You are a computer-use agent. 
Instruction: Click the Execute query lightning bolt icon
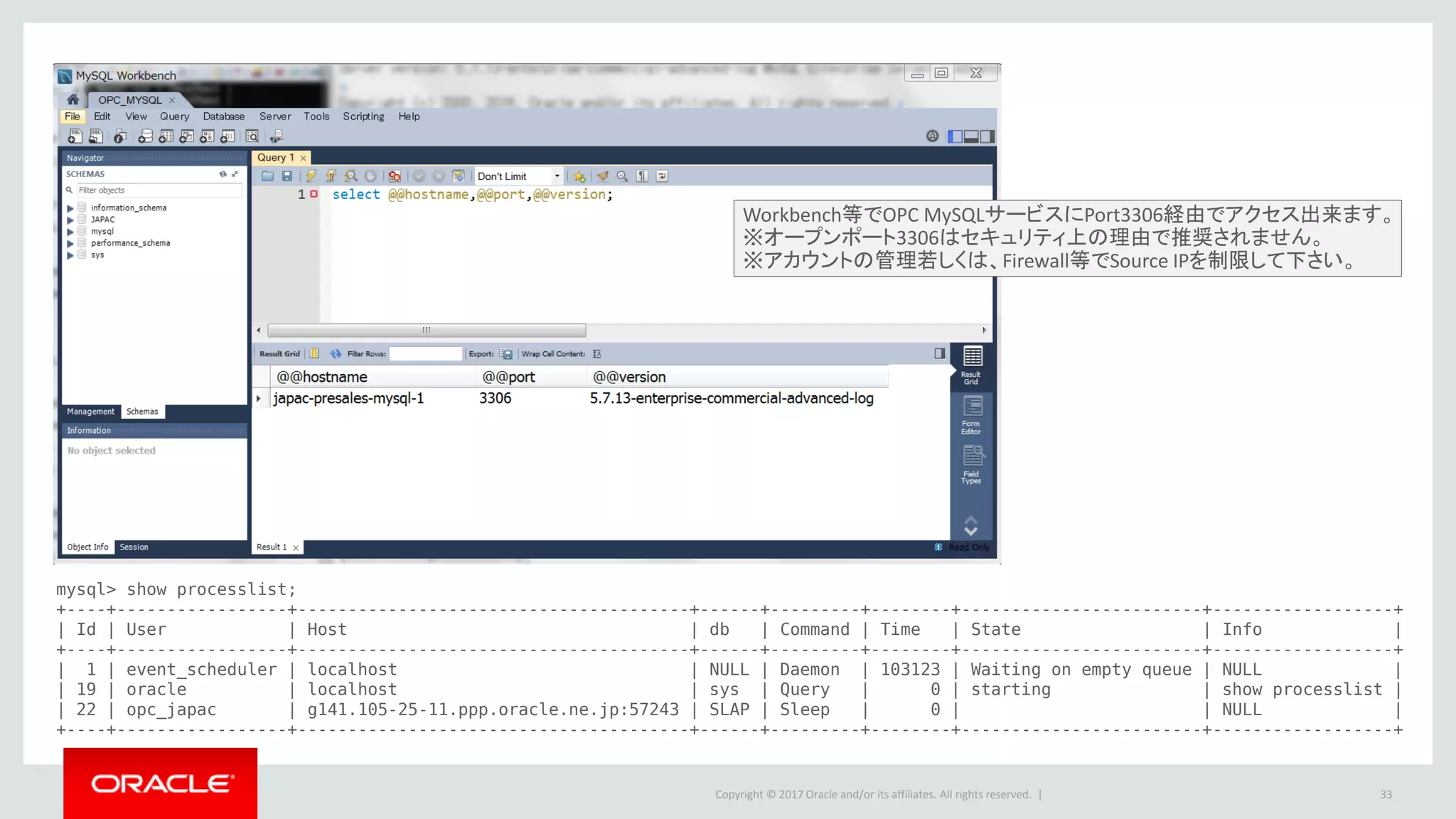[x=311, y=176]
